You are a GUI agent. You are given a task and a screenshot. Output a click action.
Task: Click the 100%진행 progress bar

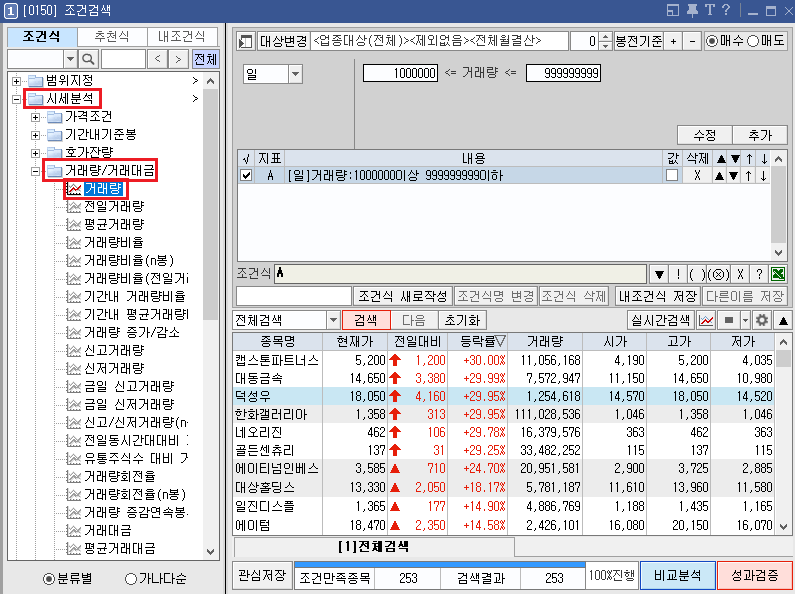612,575
